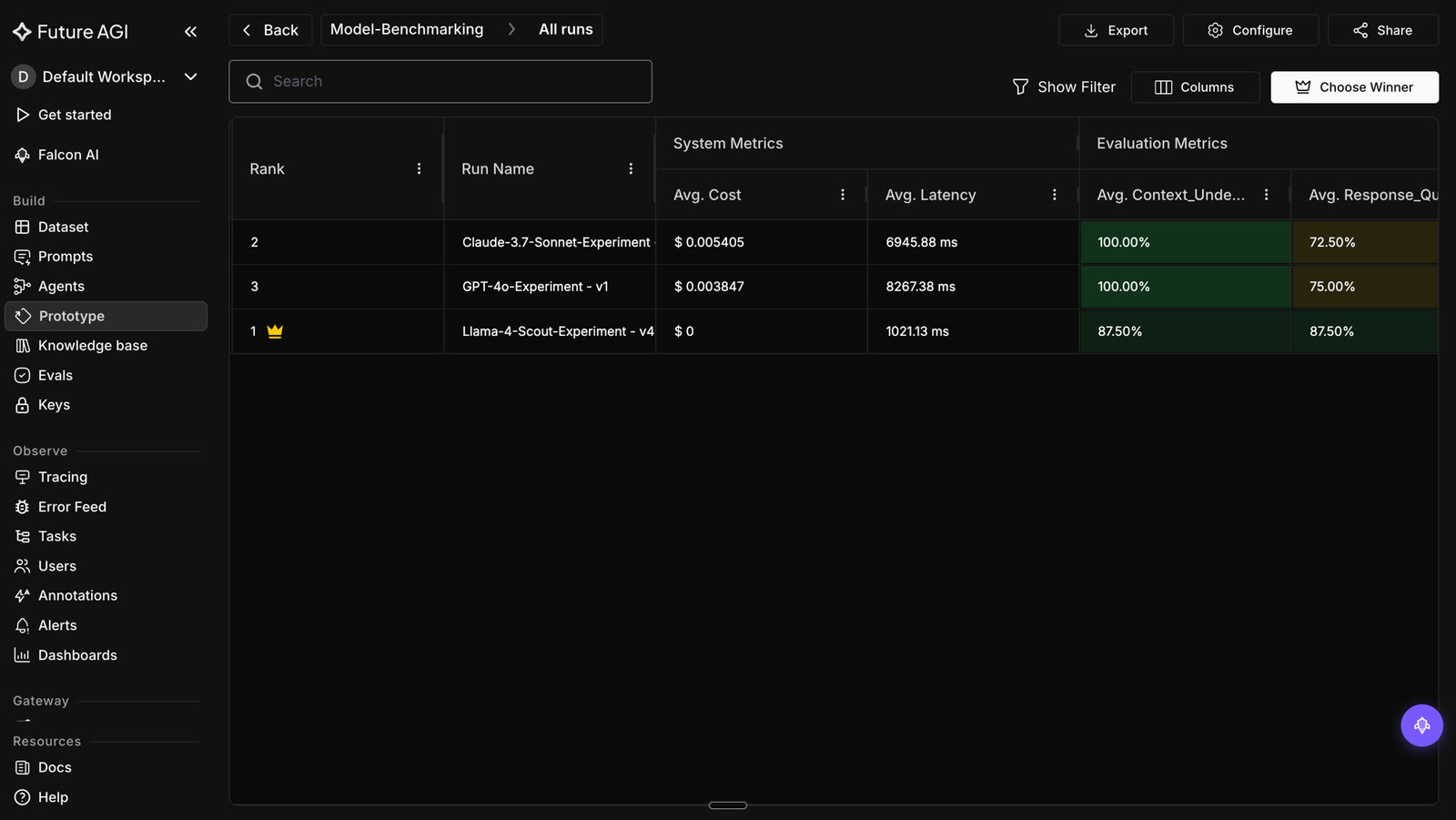This screenshot has width=1456, height=820.
Task: Click the amber 72.50% response quality cell
Action: (x=1365, y=242)
